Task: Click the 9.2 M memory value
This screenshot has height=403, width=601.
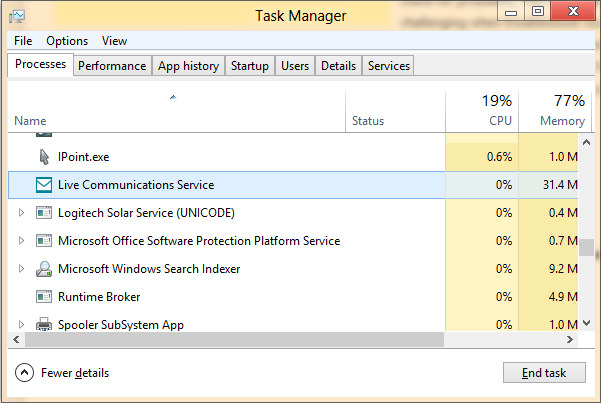Action: coord(563,269)
